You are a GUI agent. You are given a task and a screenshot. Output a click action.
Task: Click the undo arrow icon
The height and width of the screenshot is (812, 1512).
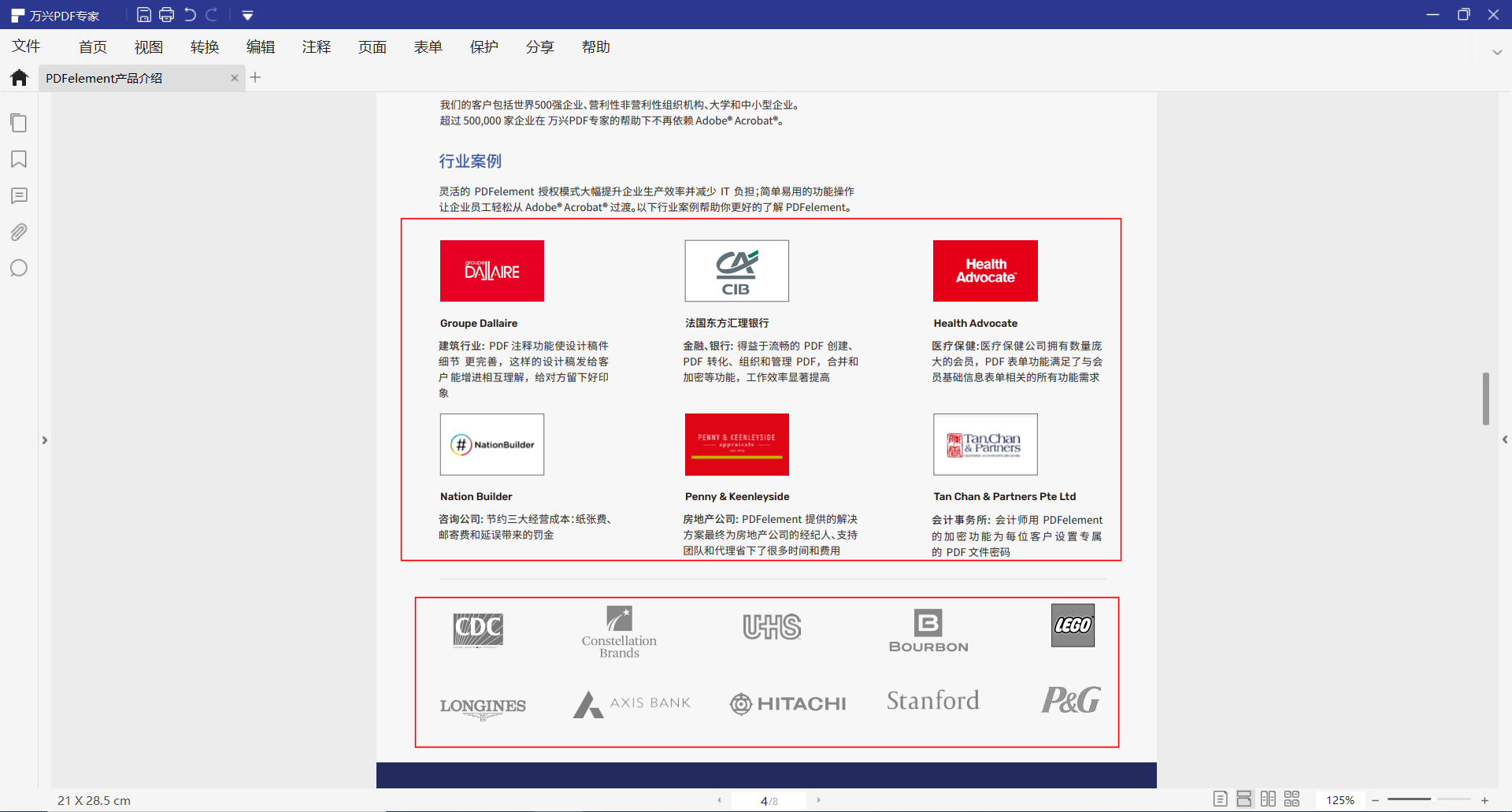tap(190, 15)
